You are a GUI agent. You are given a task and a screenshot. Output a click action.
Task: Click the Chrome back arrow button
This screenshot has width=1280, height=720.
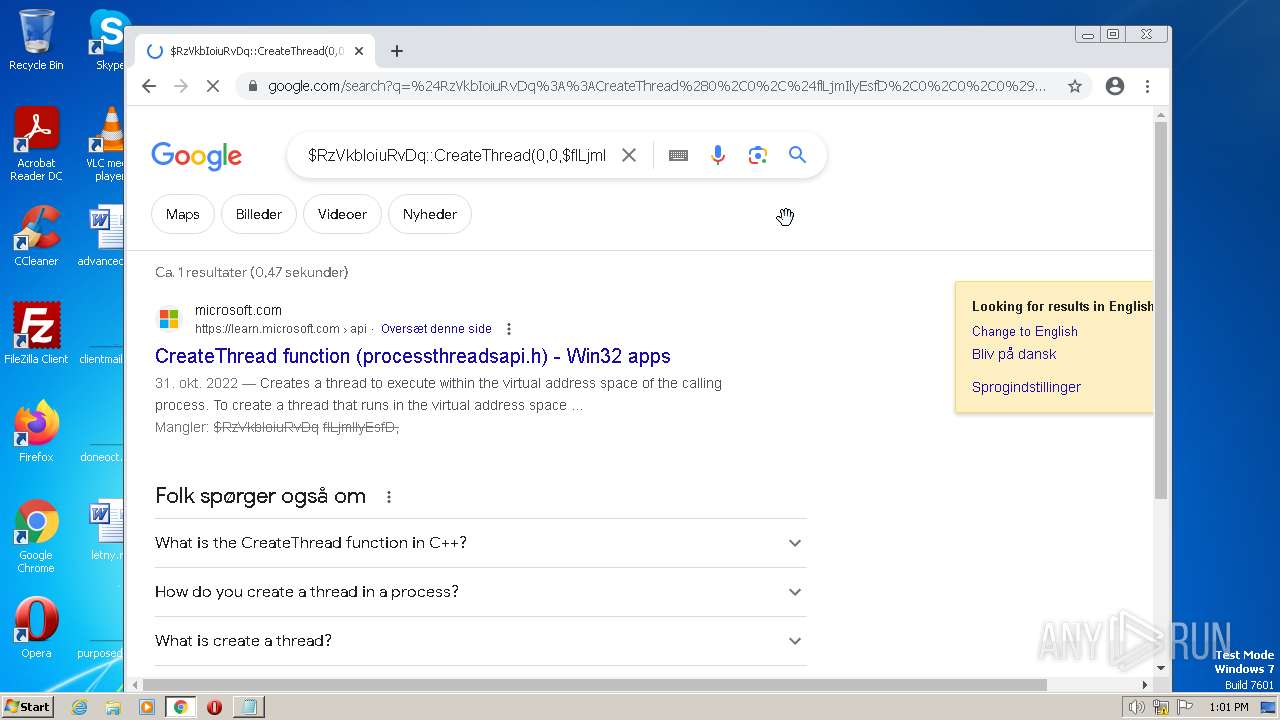point(149,86)
